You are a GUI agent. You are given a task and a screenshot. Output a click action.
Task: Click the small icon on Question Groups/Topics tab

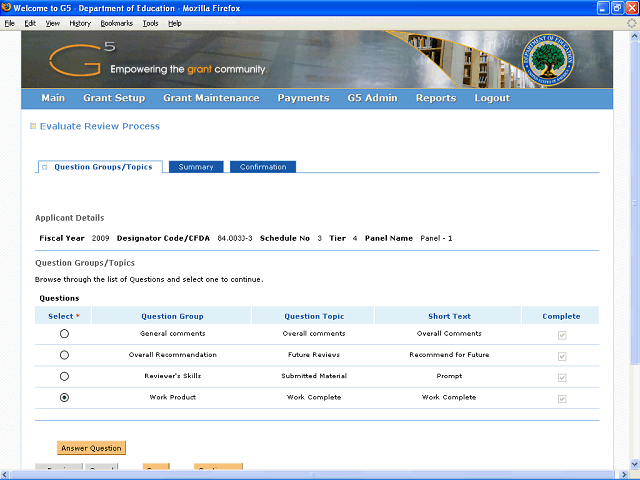45,167
